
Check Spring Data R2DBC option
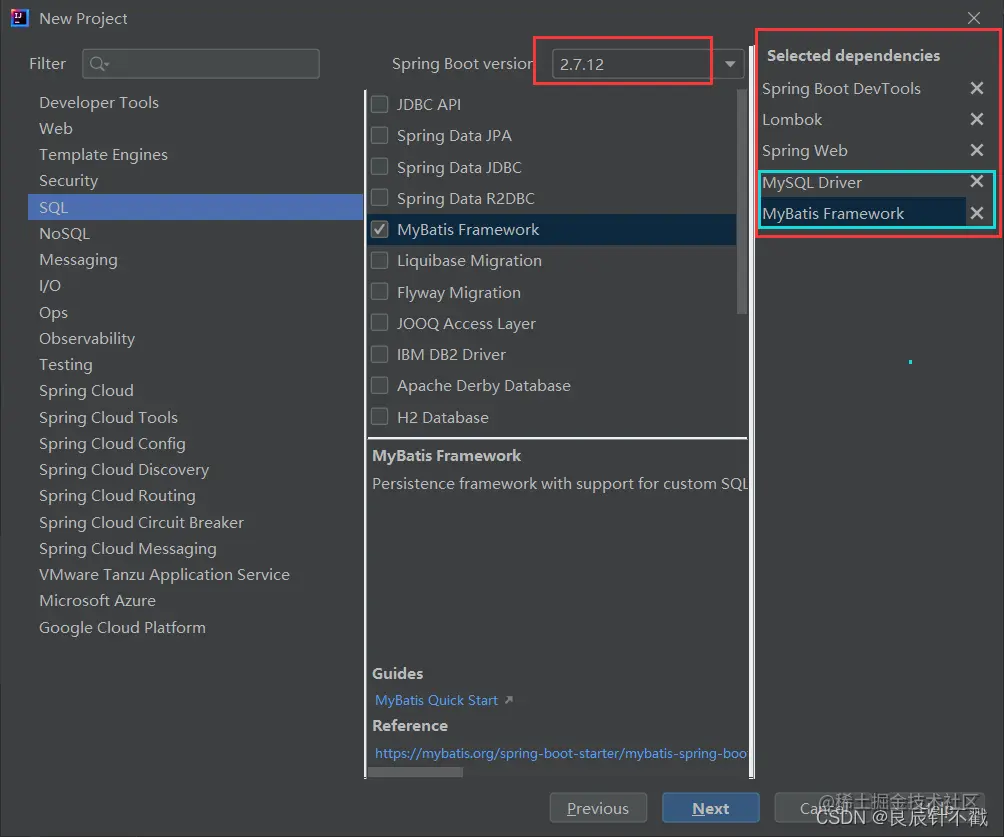[x=380, y=198]
